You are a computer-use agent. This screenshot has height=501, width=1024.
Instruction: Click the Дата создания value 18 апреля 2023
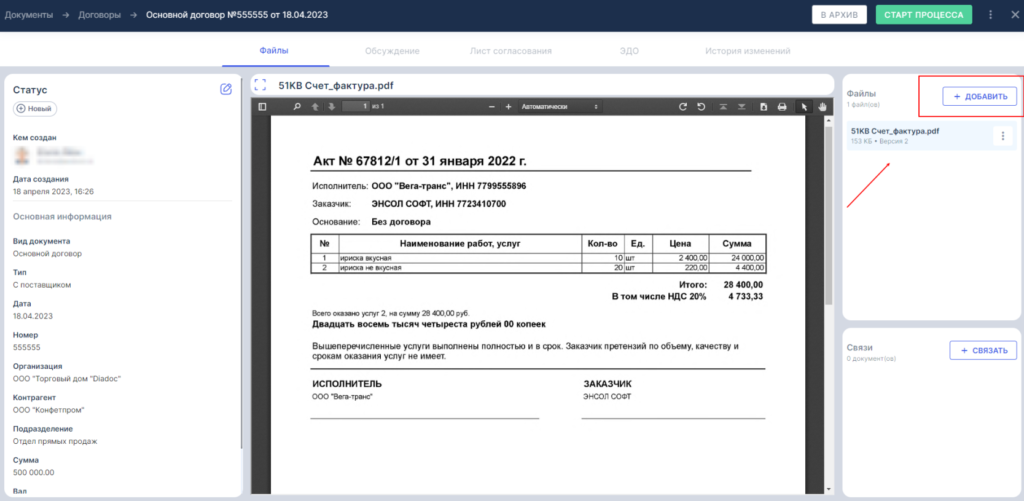54,192
